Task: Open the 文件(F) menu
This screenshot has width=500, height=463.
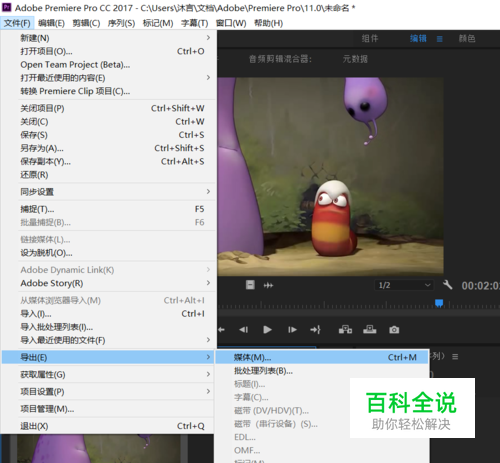Action: tap(17, 23)
